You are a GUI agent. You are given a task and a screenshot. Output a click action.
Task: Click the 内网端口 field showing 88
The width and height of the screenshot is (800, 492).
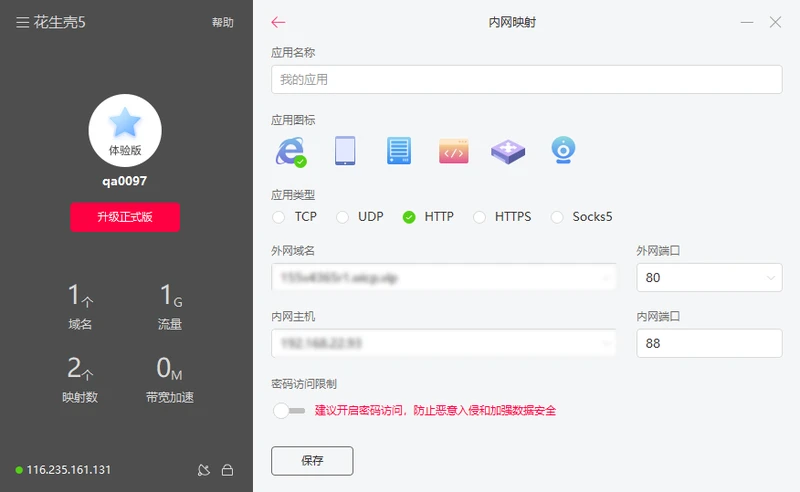(x=709, y=343)
